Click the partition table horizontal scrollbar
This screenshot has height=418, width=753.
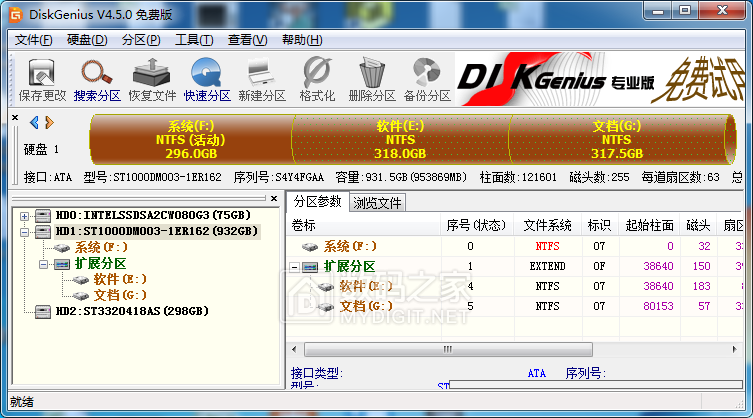tap(440, 350)
